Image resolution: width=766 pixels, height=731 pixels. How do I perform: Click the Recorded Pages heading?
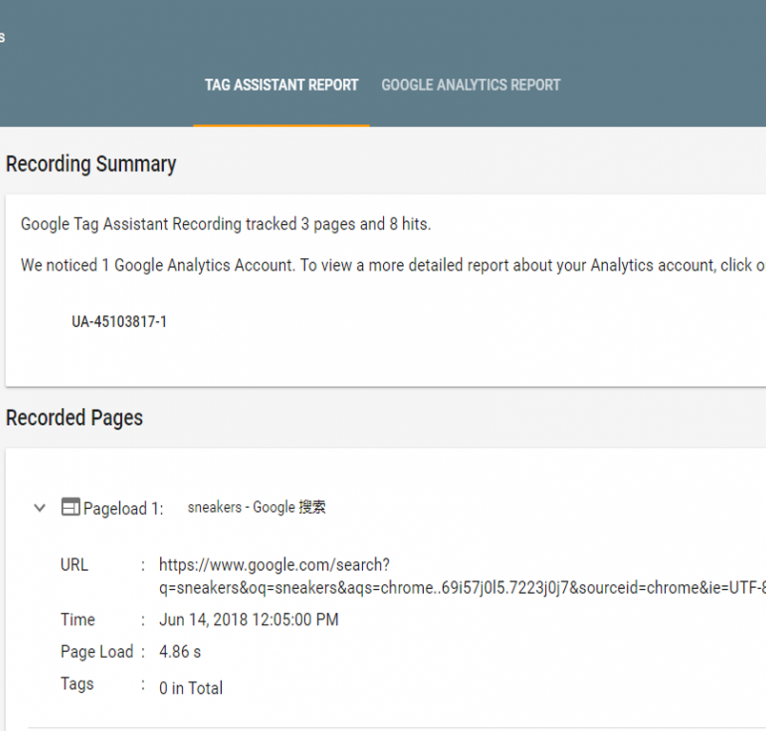74,418
